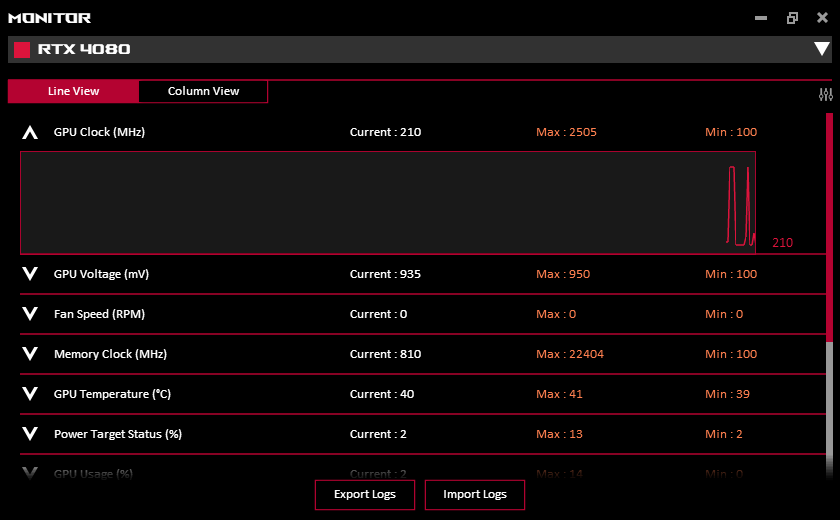
Task: Click the 'Max : 950' value
Action: click(x=563, y=274)
